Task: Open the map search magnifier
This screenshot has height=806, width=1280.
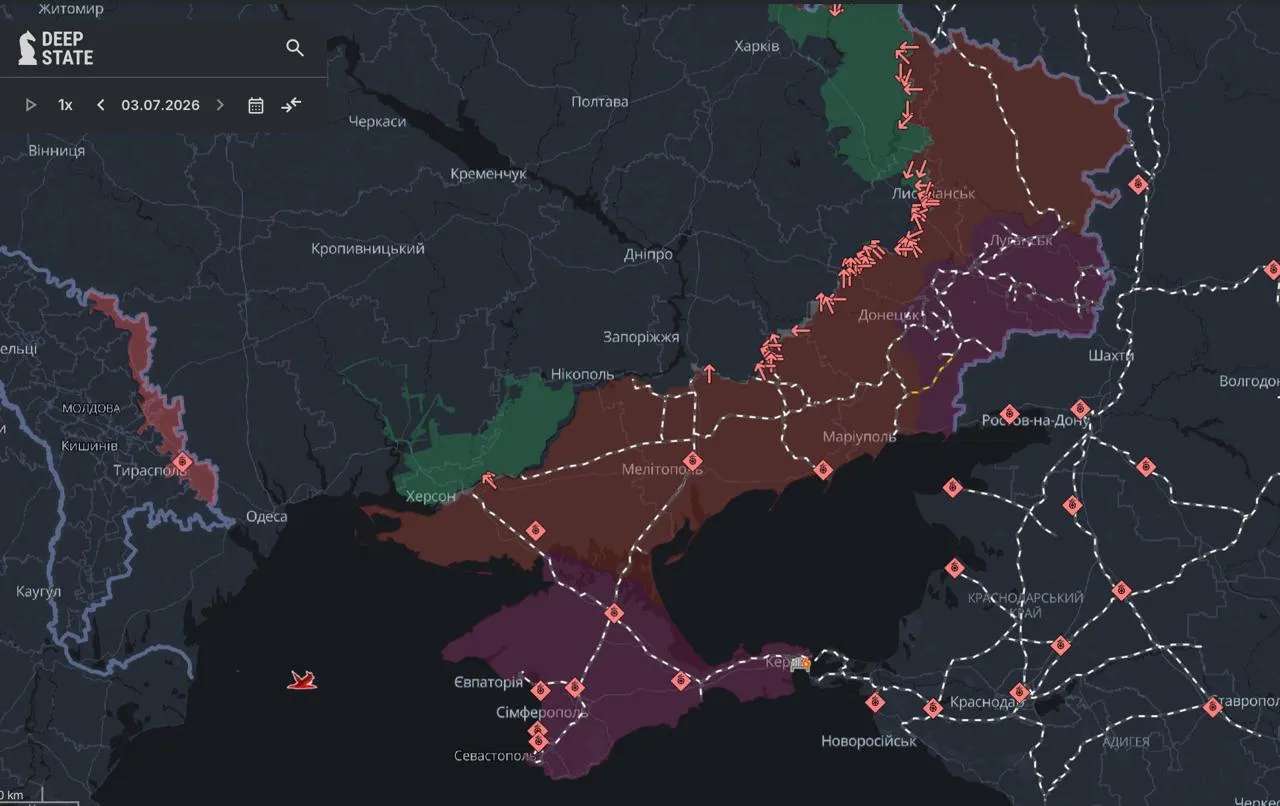Action: pos(295,48)
